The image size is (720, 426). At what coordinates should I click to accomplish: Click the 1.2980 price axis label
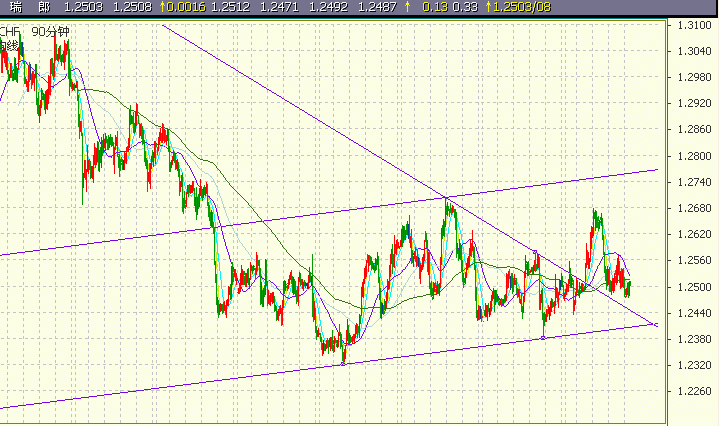coord(694,77)
